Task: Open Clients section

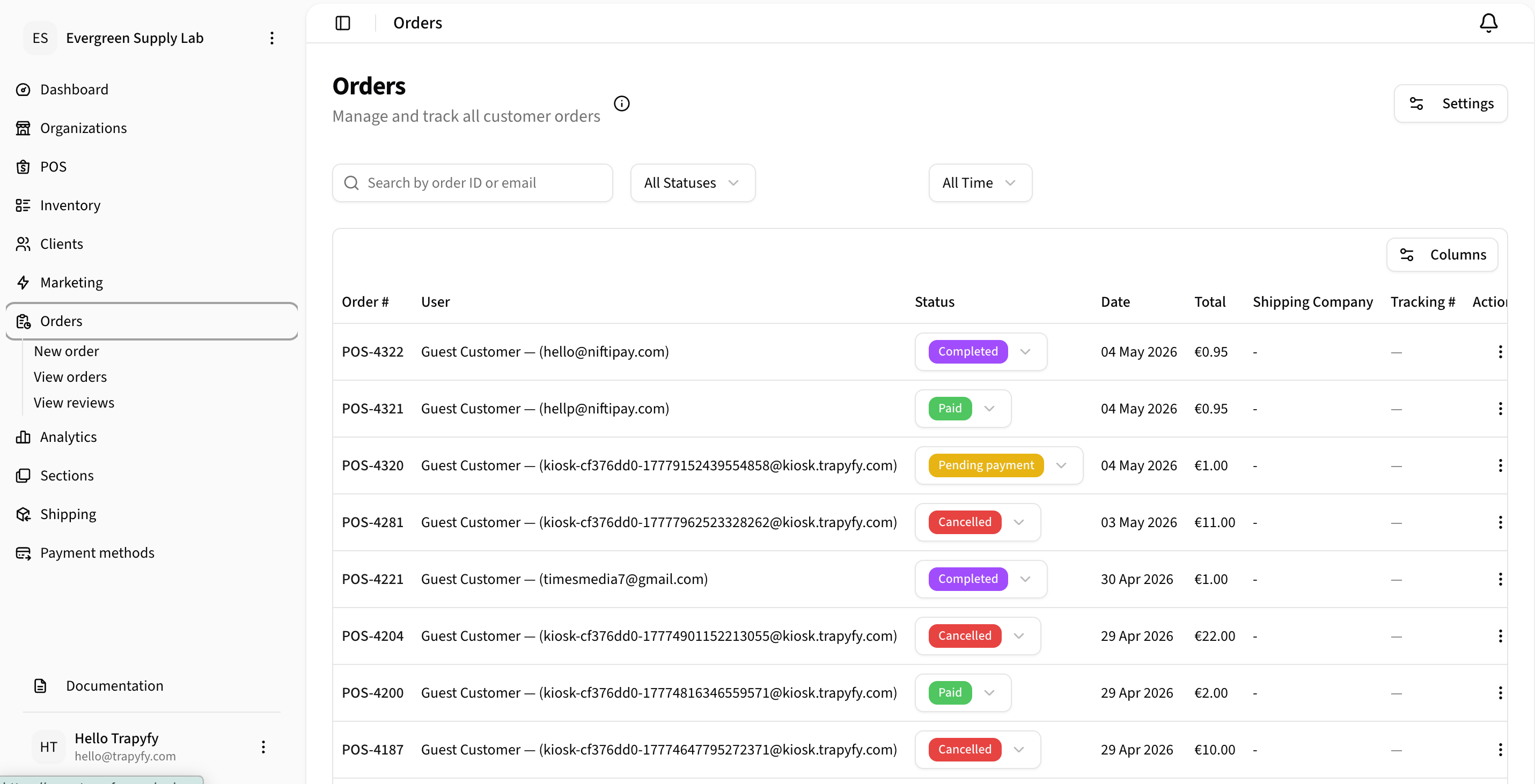Action: click(152, 244)
